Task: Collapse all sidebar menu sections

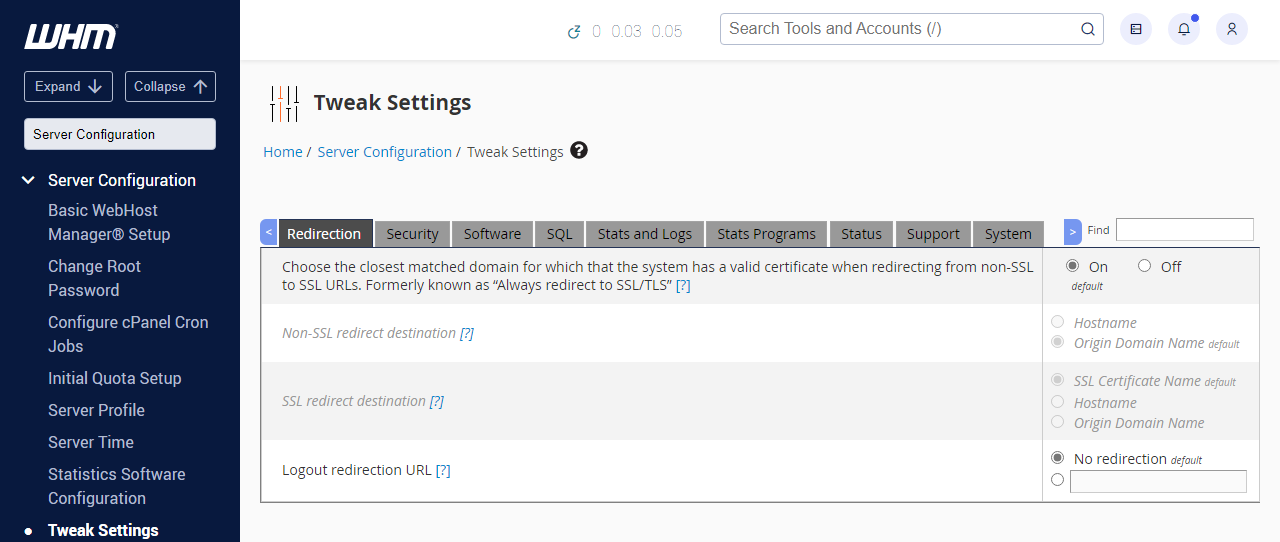Action: (170, 86)
